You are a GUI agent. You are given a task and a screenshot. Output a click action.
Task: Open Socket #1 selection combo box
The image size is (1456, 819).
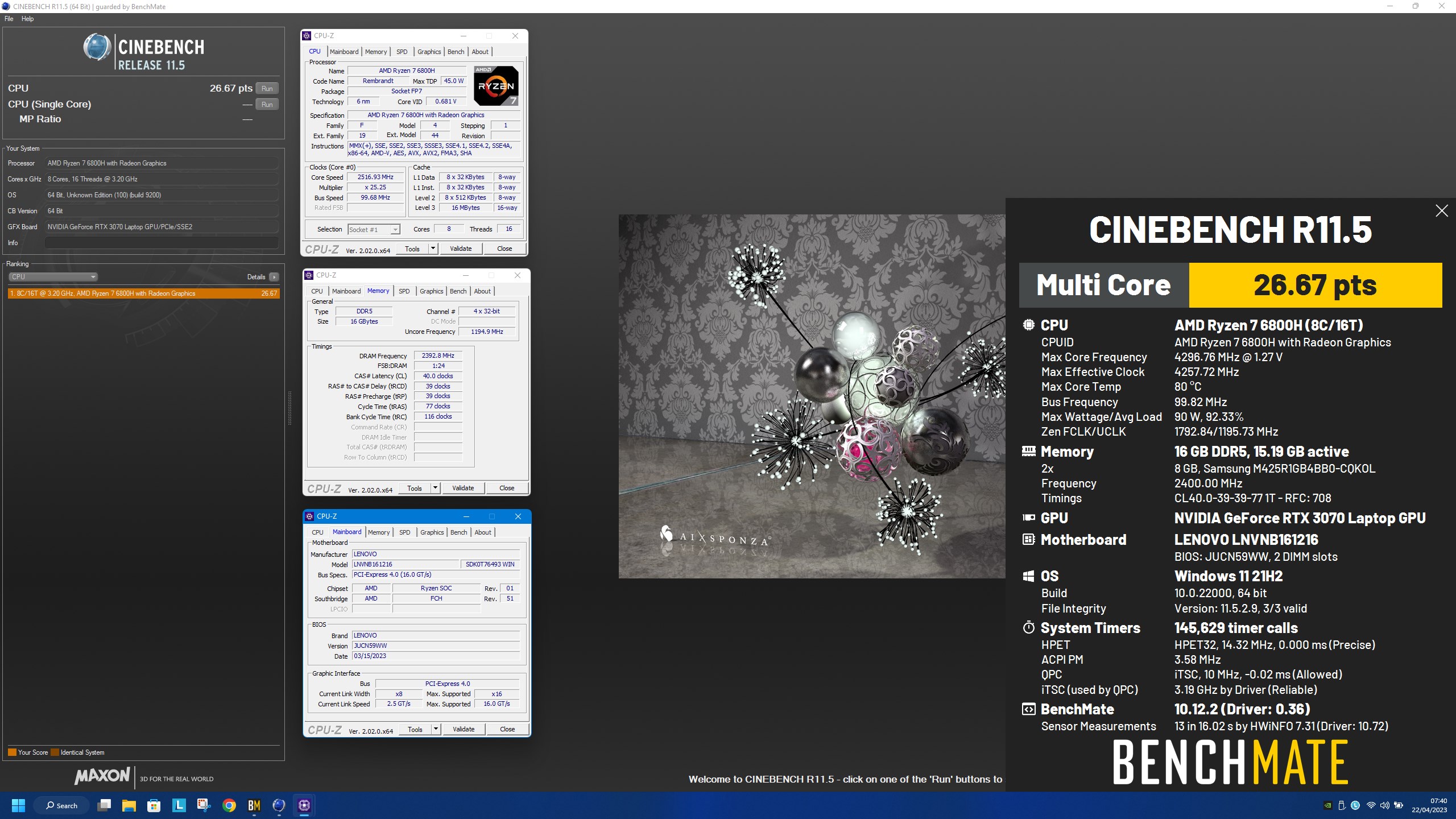[374, 230]
